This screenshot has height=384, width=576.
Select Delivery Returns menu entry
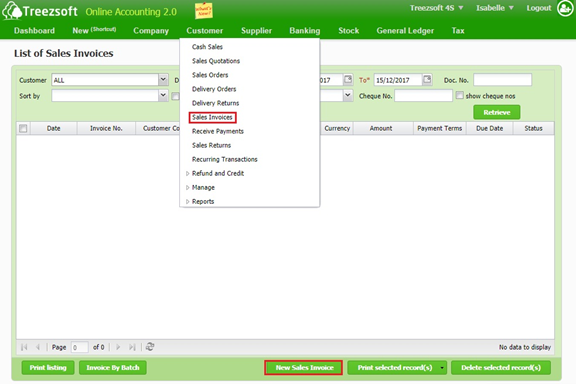216,103
